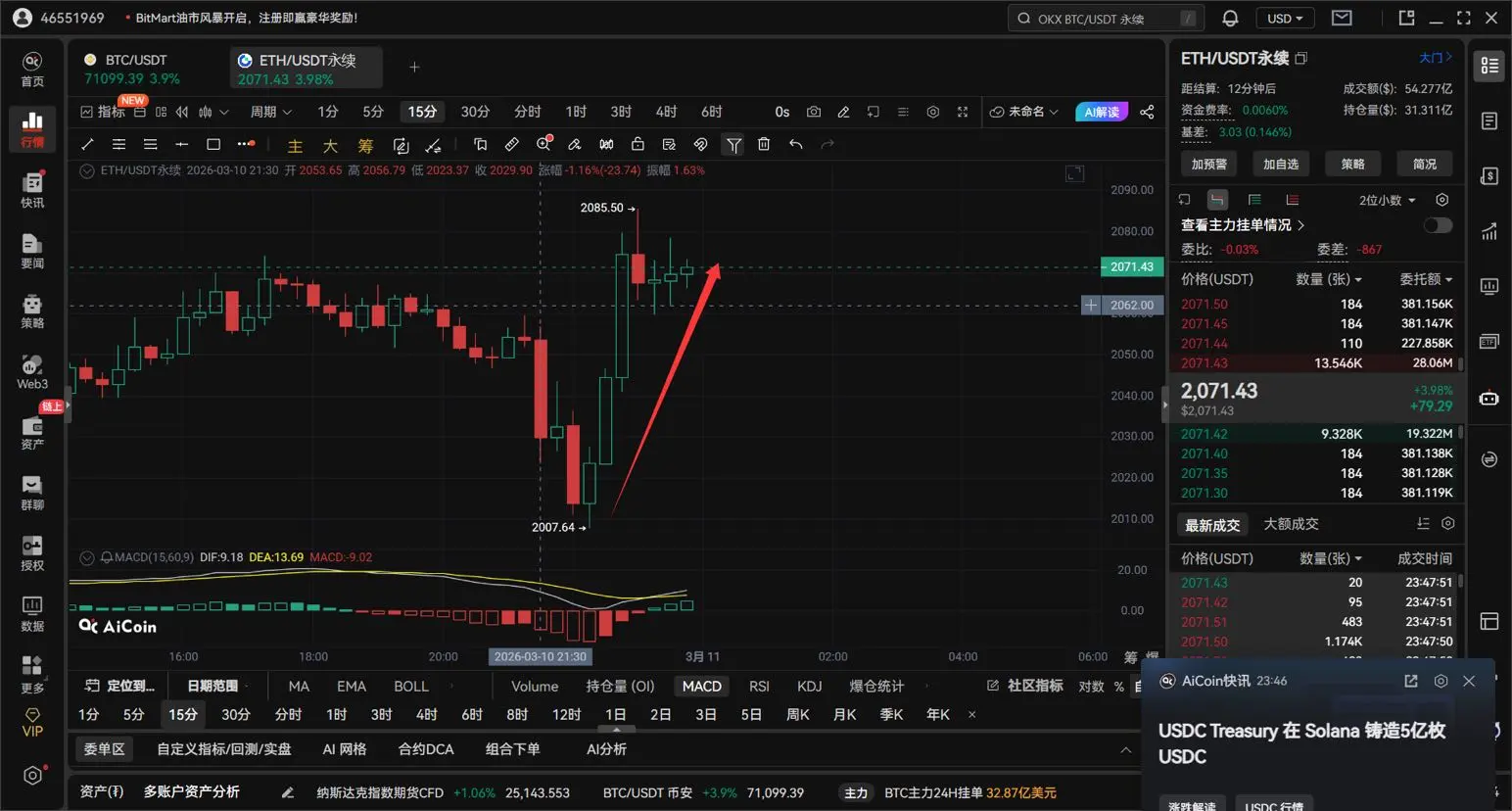Click the zoom-in magnifier tool

click(543, 144)
